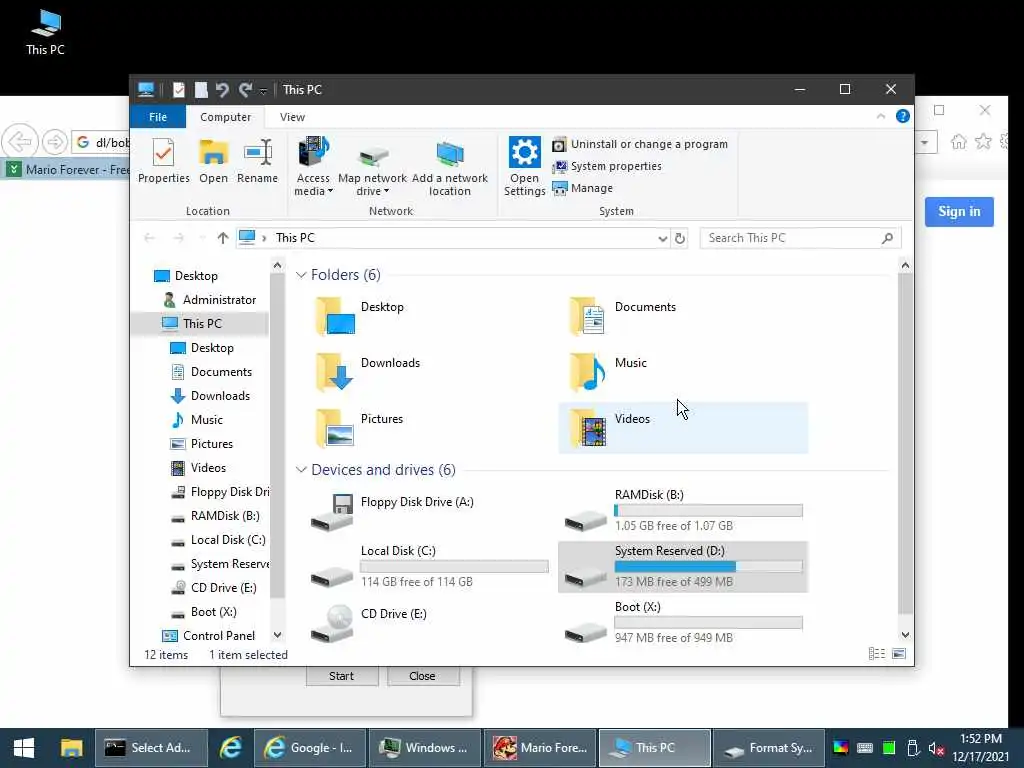Select Music in the navigation pane

point(197,419)
